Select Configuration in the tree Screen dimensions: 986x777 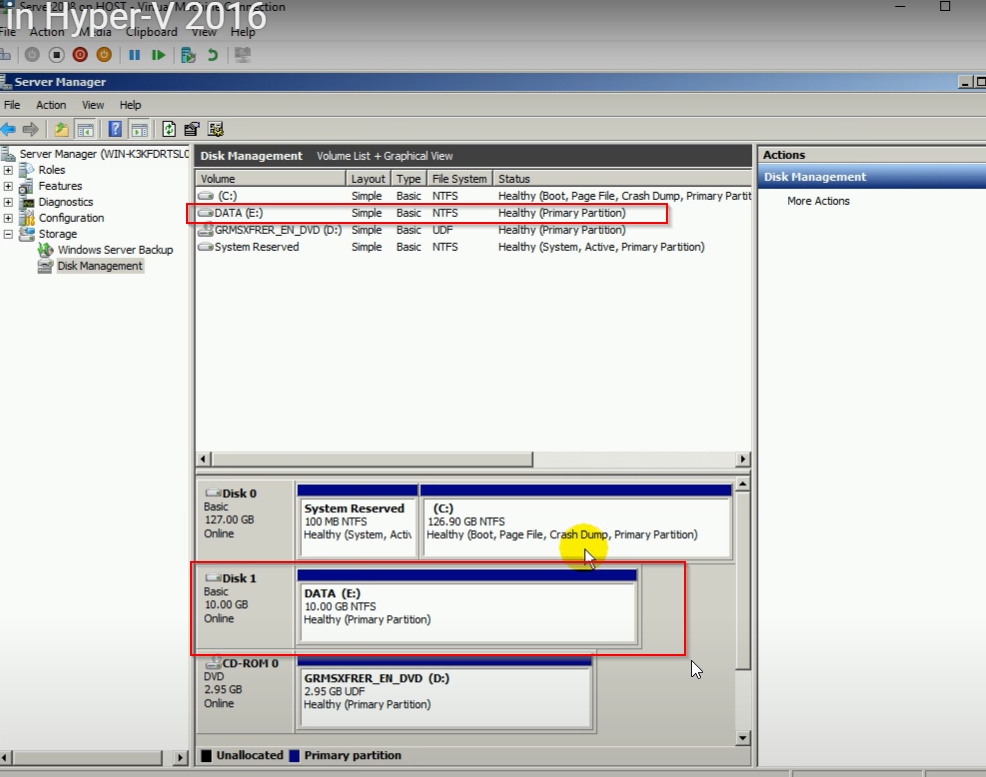[72, 218]
